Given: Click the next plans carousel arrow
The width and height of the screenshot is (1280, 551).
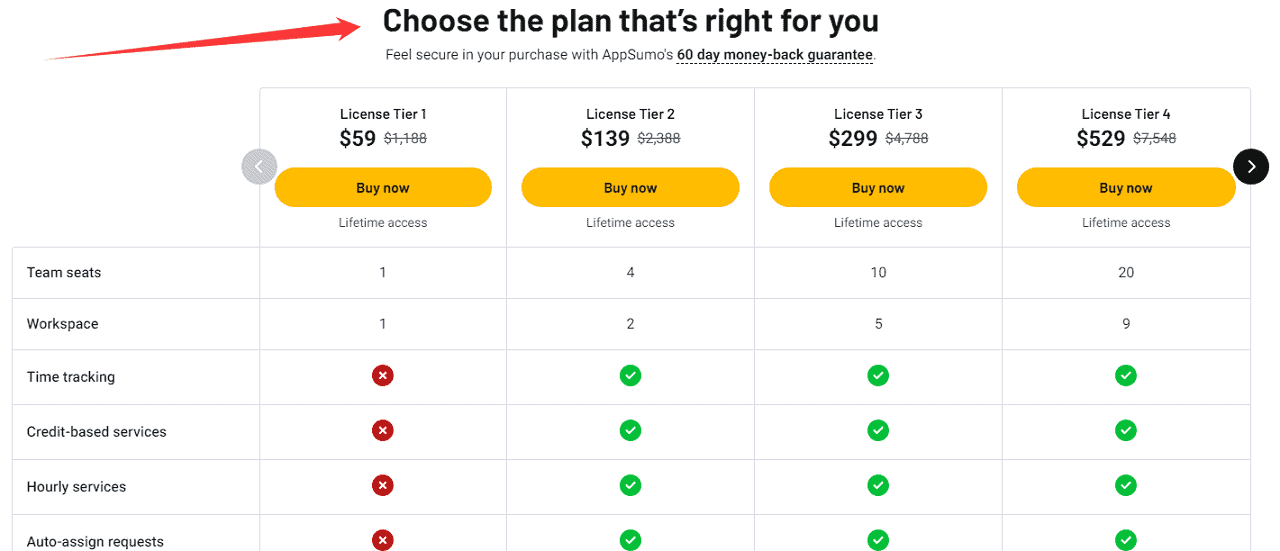Looking at the screenshot, I should coord(1251,167).
